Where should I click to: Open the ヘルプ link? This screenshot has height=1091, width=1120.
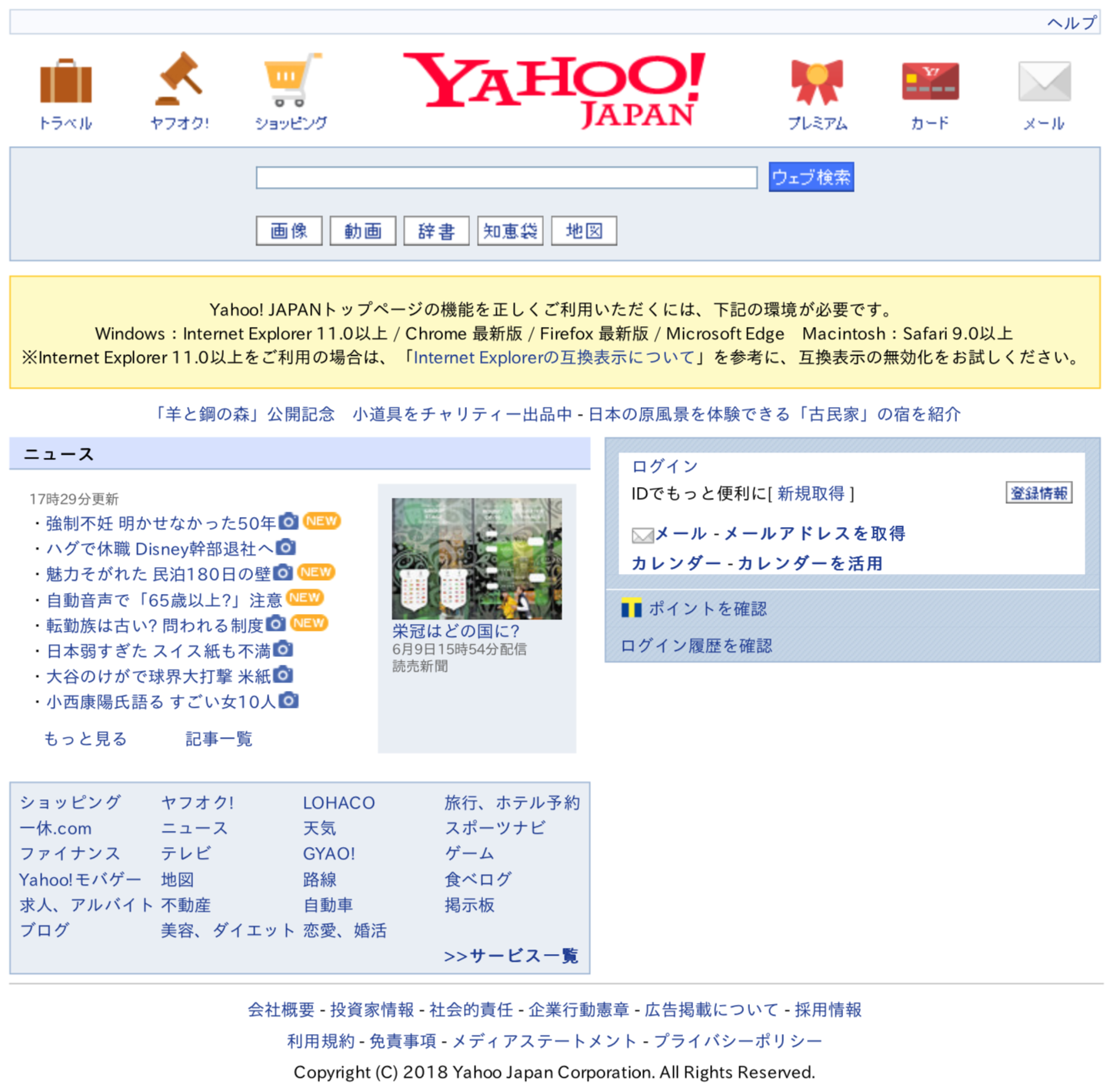[1072, 22]
